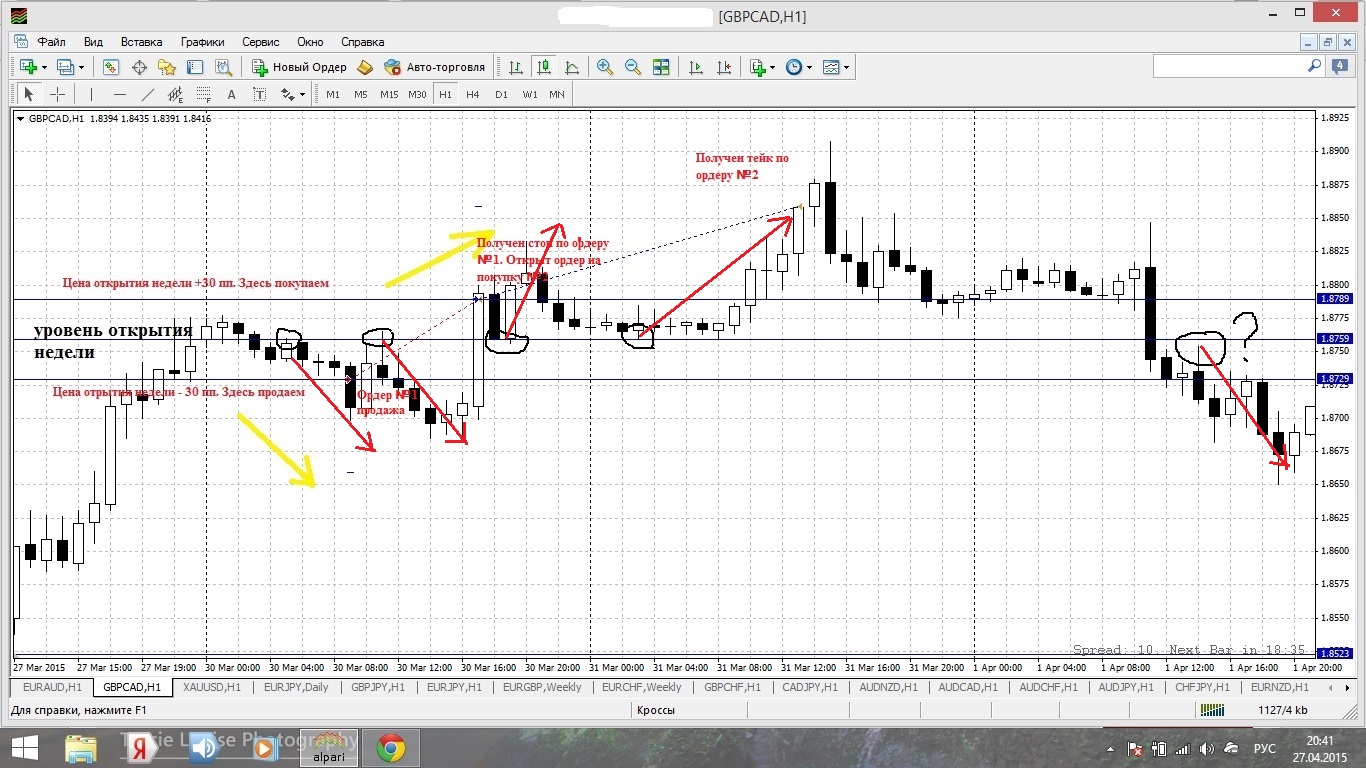Open the Файл menu

(x=52, y=42)
